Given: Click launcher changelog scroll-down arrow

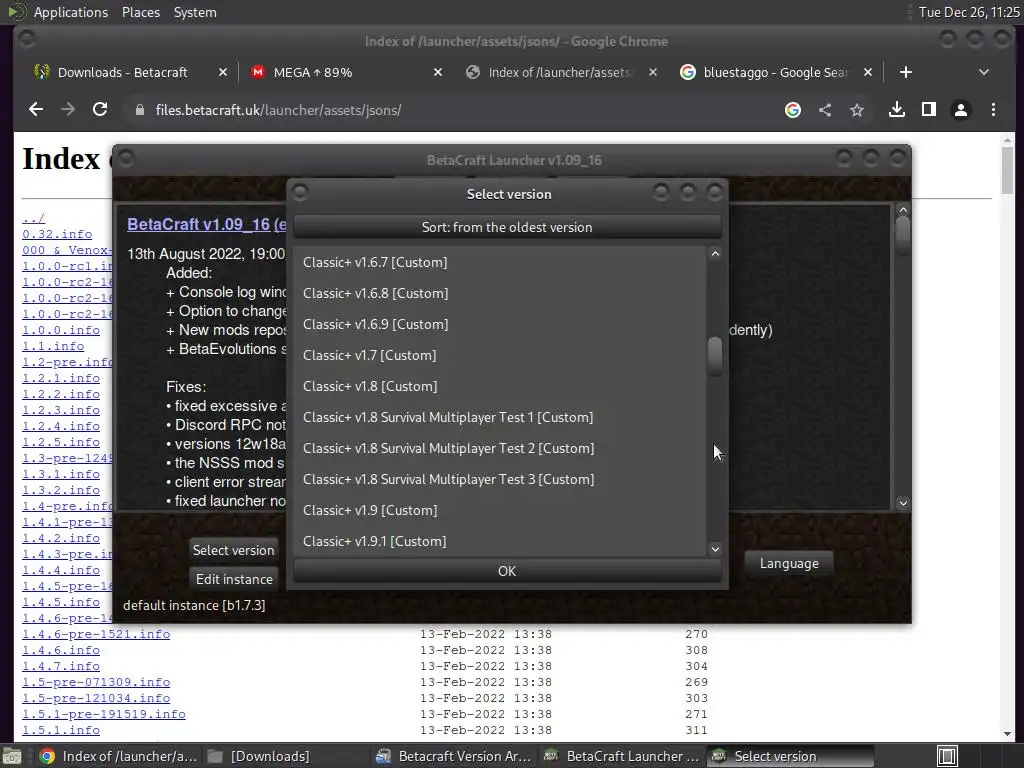Looking at the screenshot, I should [x=903, y=503].
